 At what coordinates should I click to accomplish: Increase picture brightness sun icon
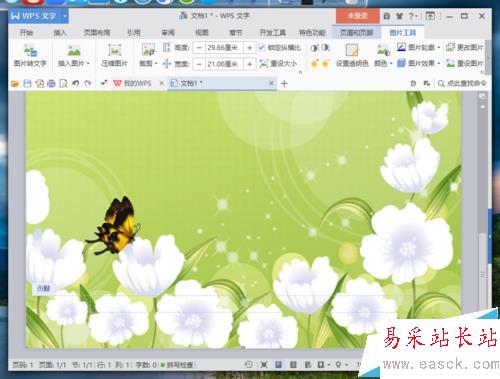[x=314, y=63]
